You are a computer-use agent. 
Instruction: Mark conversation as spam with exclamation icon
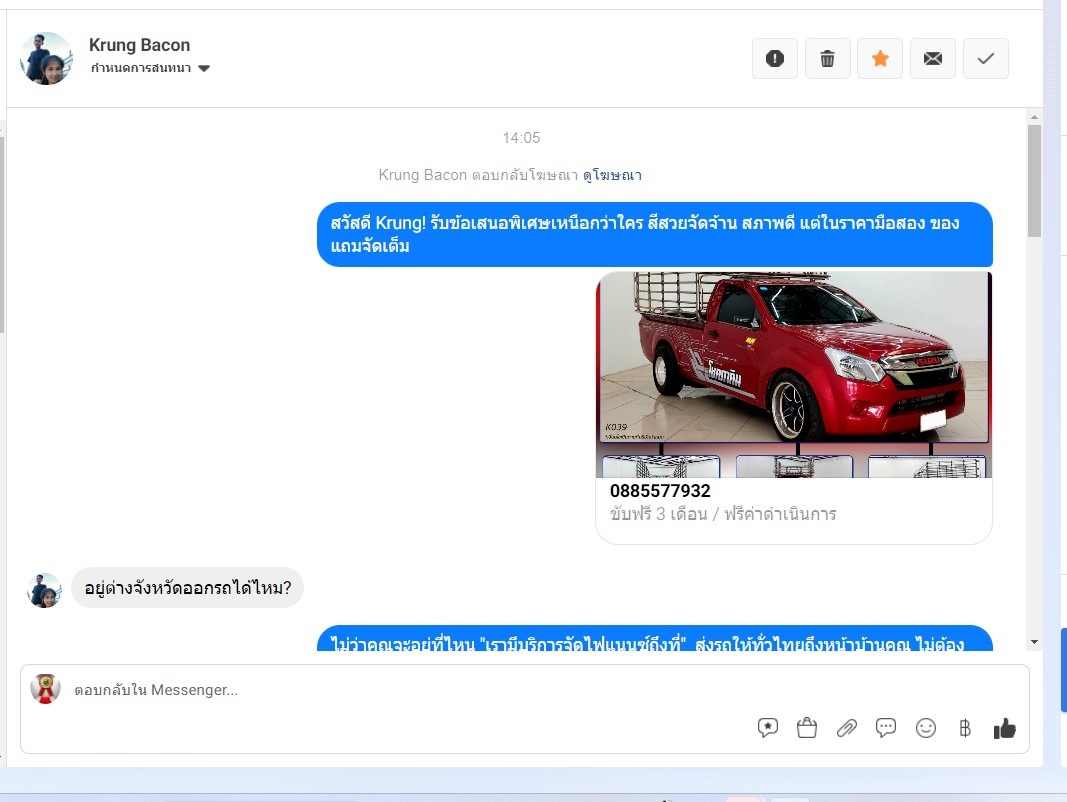click(x=775, y=59)
